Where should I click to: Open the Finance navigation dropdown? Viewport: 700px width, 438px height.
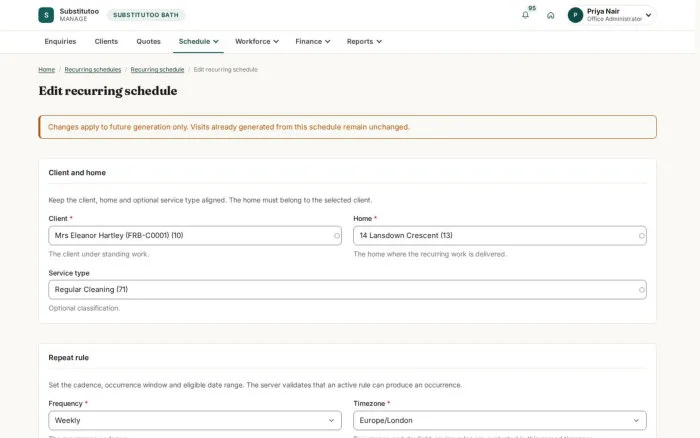click(x=312, y=42)
